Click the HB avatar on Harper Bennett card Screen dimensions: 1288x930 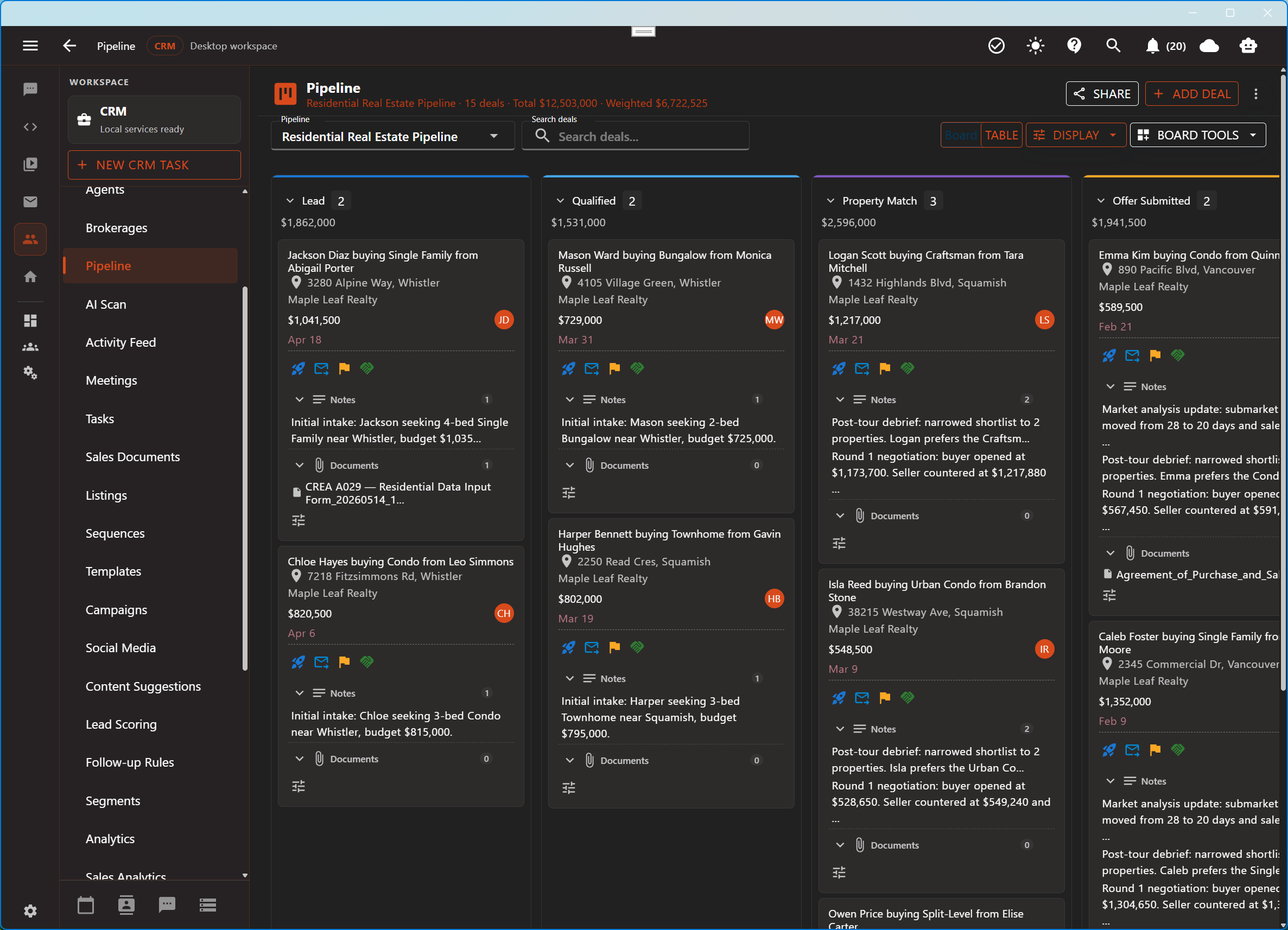pos(774,599)
